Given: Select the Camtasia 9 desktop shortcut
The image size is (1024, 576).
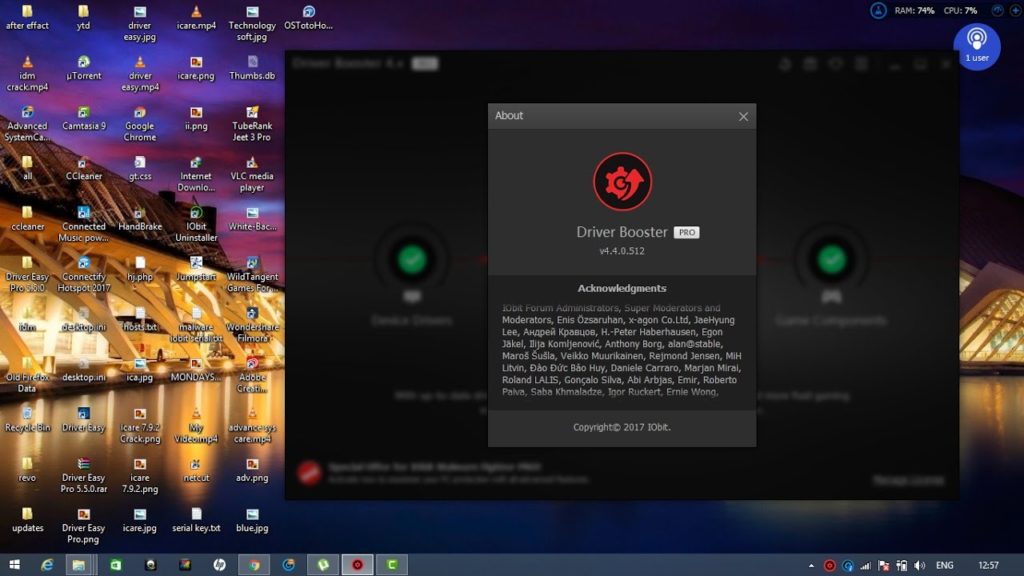Looking at the screenshot, I should pos(84,118).
